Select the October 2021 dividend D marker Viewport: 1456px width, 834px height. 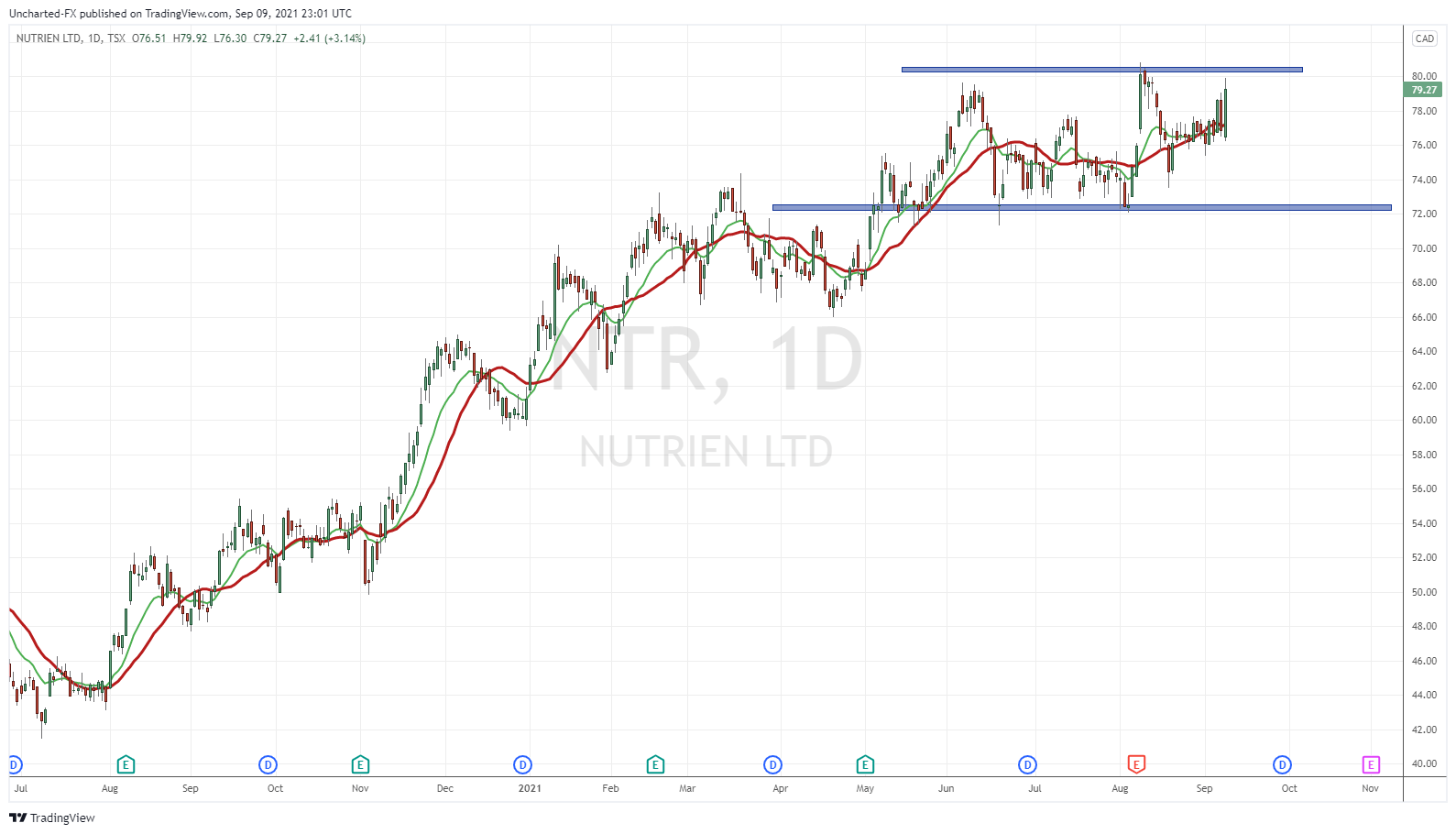tap(1283, 764)
